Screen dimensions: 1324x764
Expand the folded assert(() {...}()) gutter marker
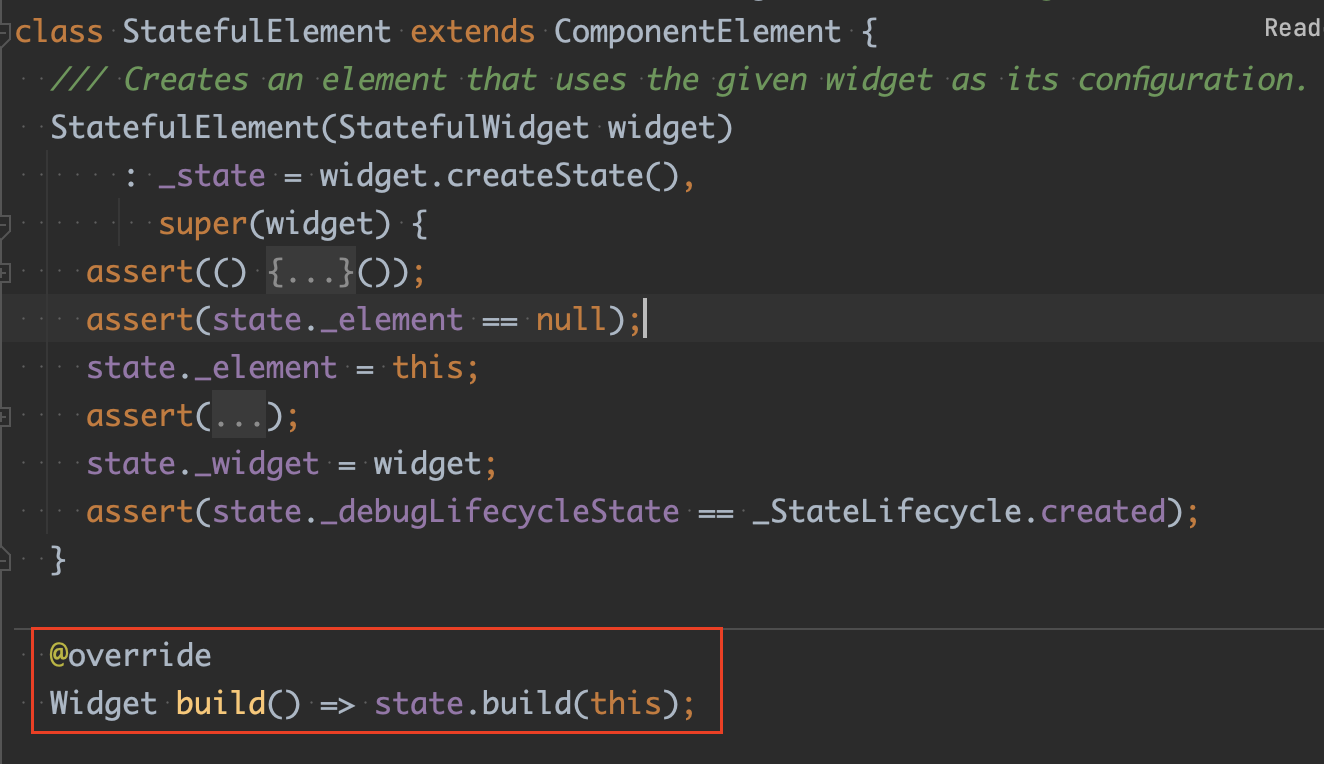[4, 272]
